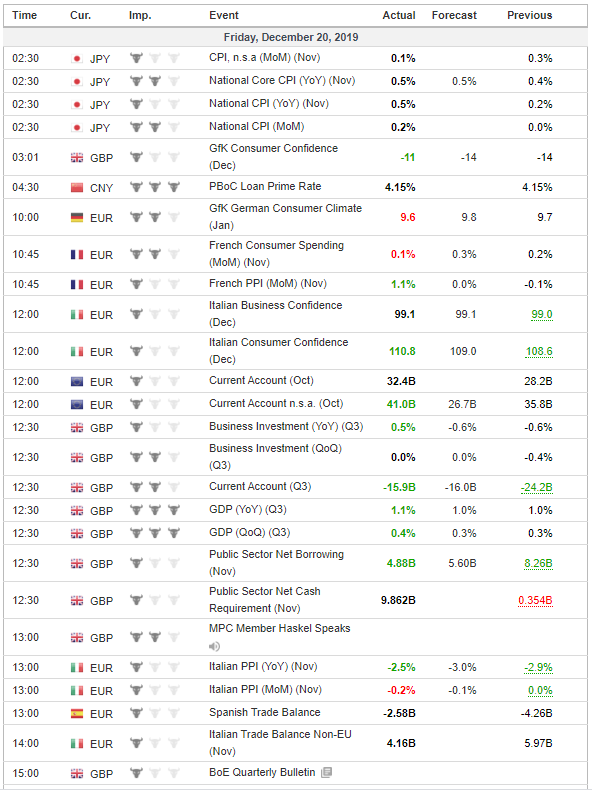Image resolution: width=592 pixels, height=790 pixels.
Task: Click the Actual column header
Action: (x=399, y=15)
